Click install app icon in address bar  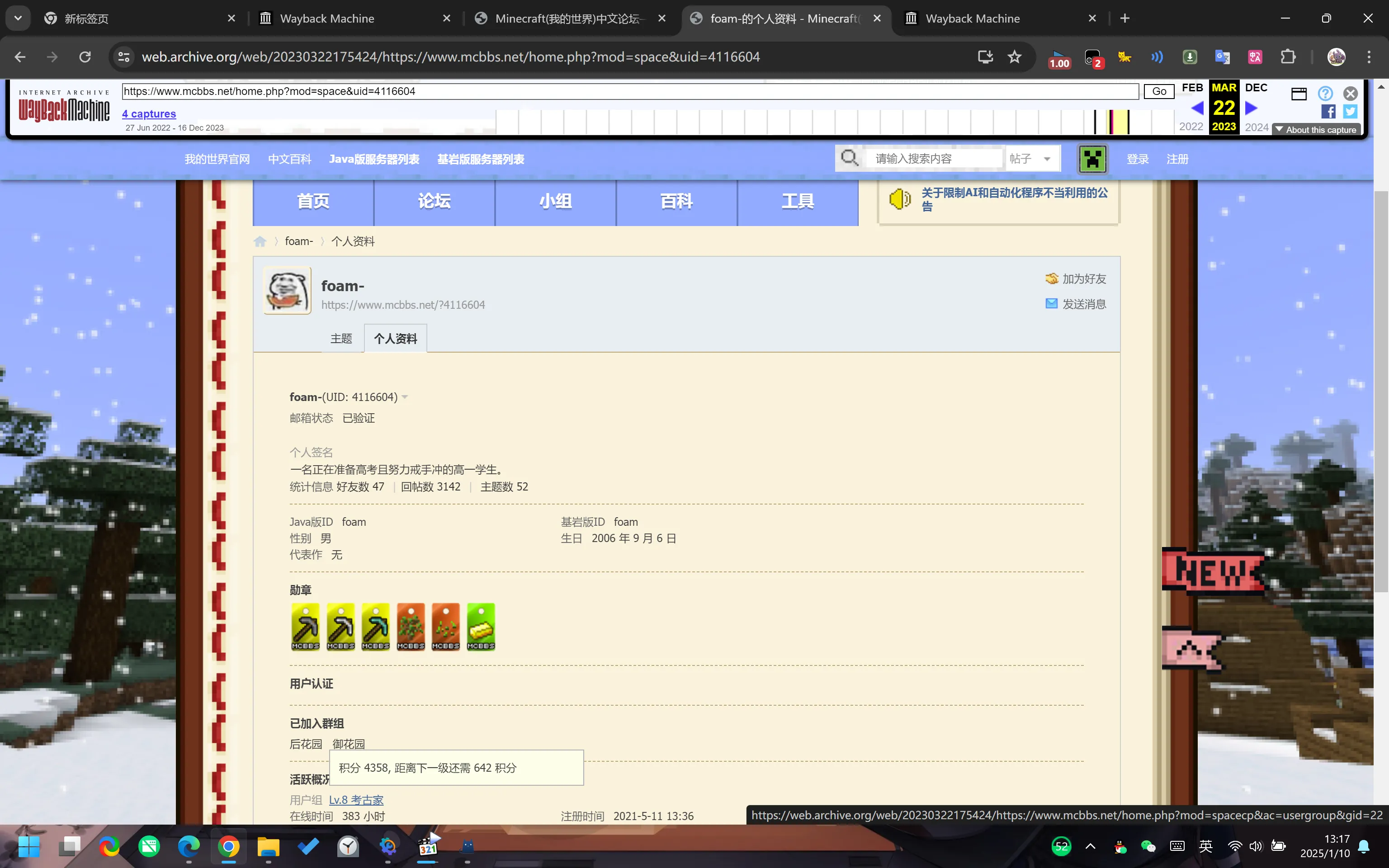(x=985, y=57)
